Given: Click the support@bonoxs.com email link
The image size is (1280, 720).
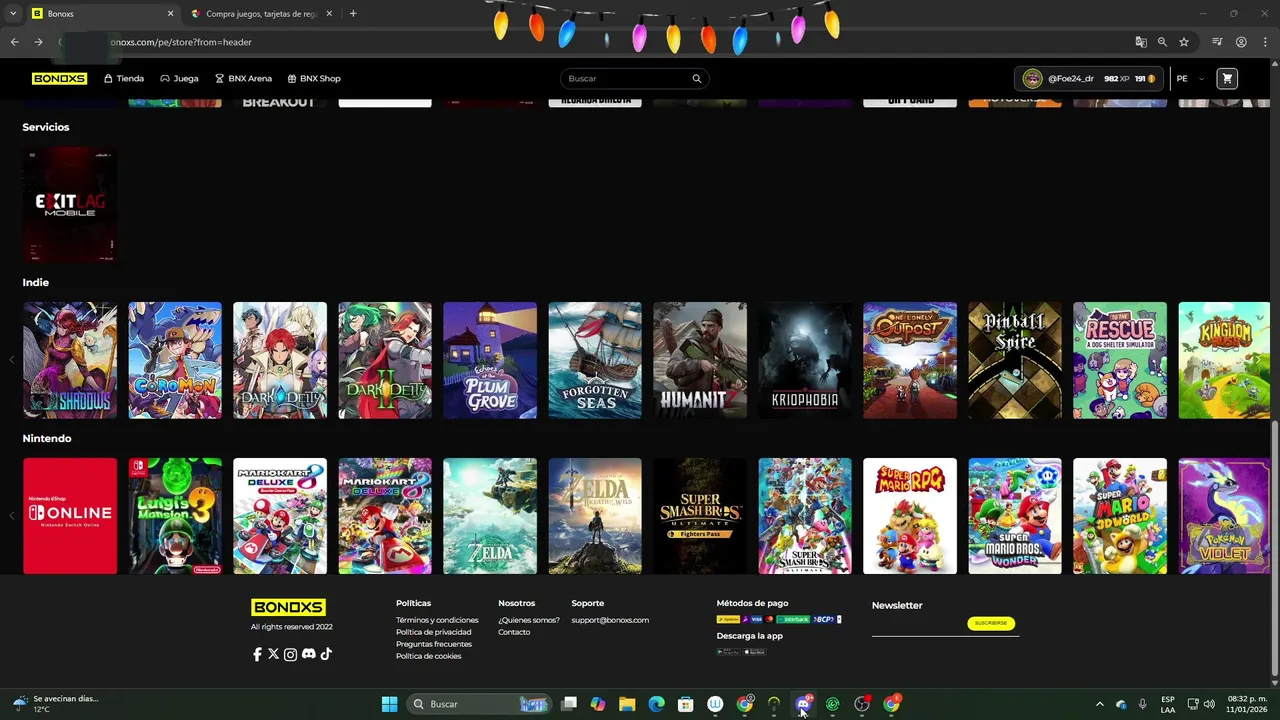Looking at the screenshot, I should point(610,620).
